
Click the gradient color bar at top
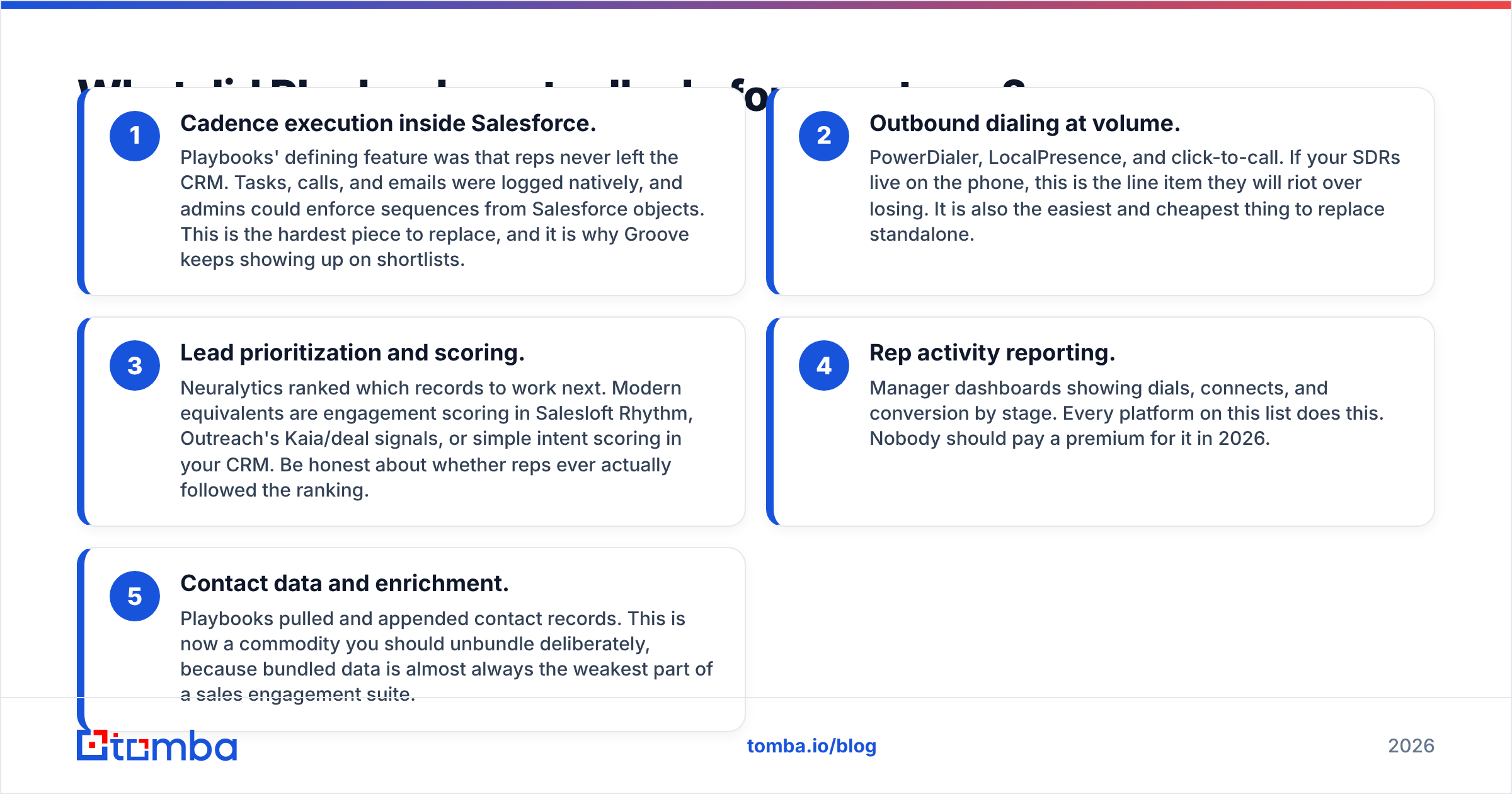tap(756, 4)
